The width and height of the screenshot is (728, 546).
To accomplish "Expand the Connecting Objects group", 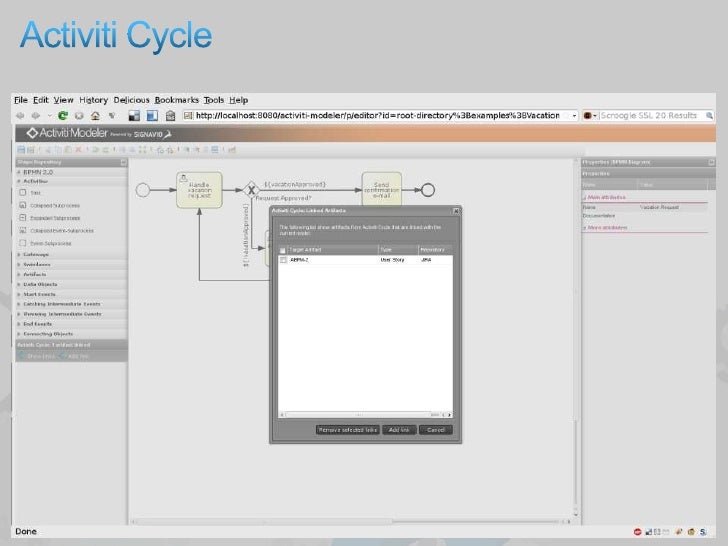I will 19,334.
